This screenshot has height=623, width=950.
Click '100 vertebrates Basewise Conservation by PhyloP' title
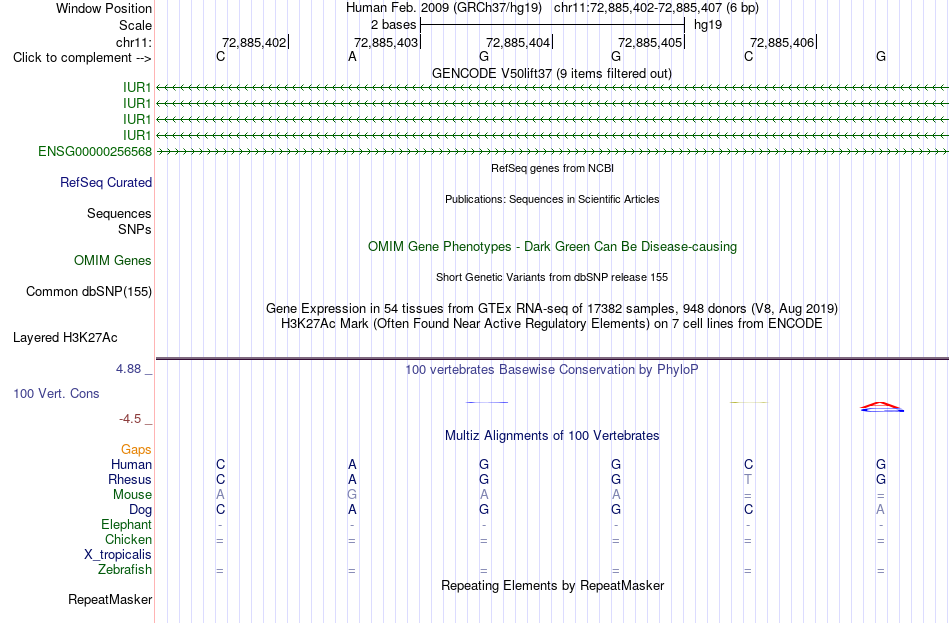[x=552, y=370]
